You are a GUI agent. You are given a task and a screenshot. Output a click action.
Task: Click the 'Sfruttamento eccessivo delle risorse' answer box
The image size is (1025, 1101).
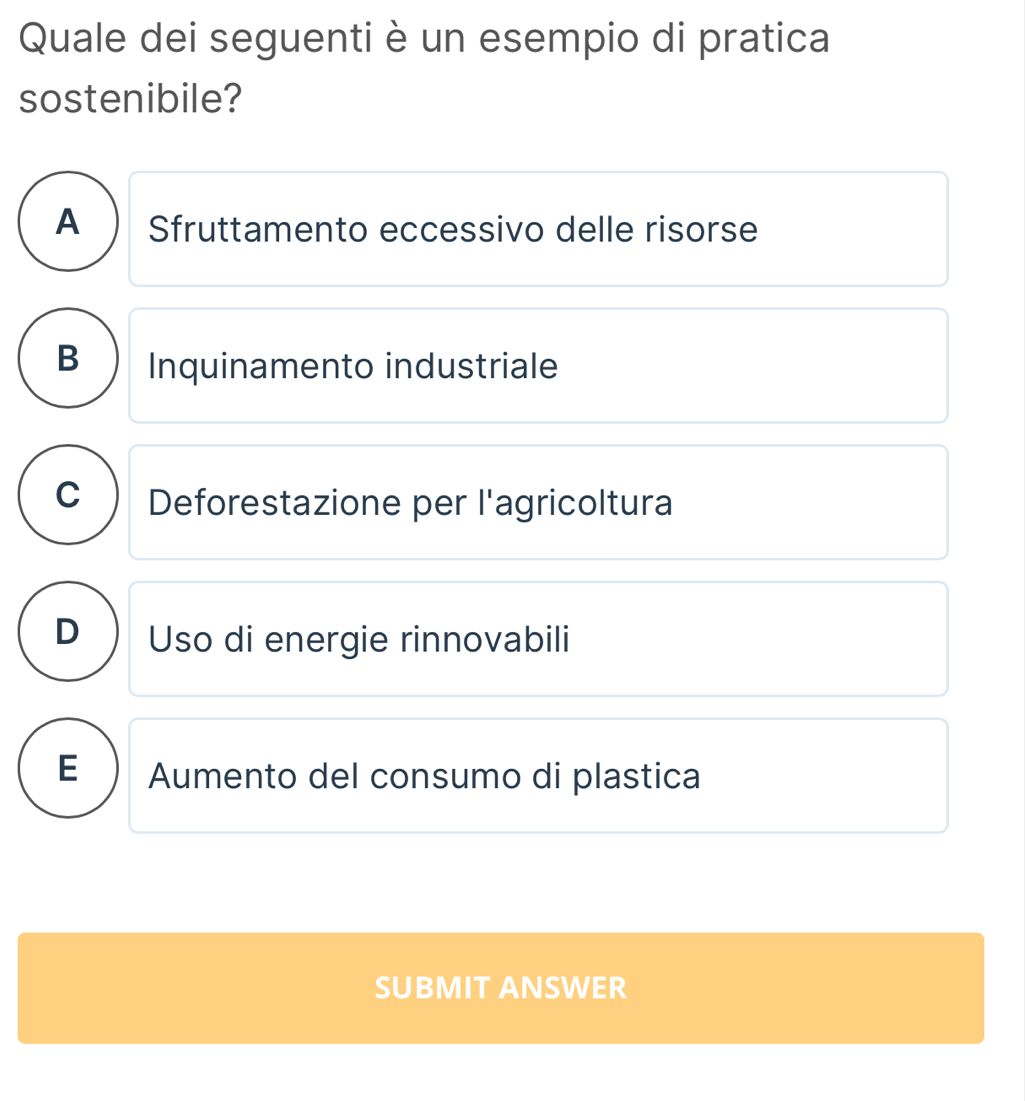click(x=538, y=229)
